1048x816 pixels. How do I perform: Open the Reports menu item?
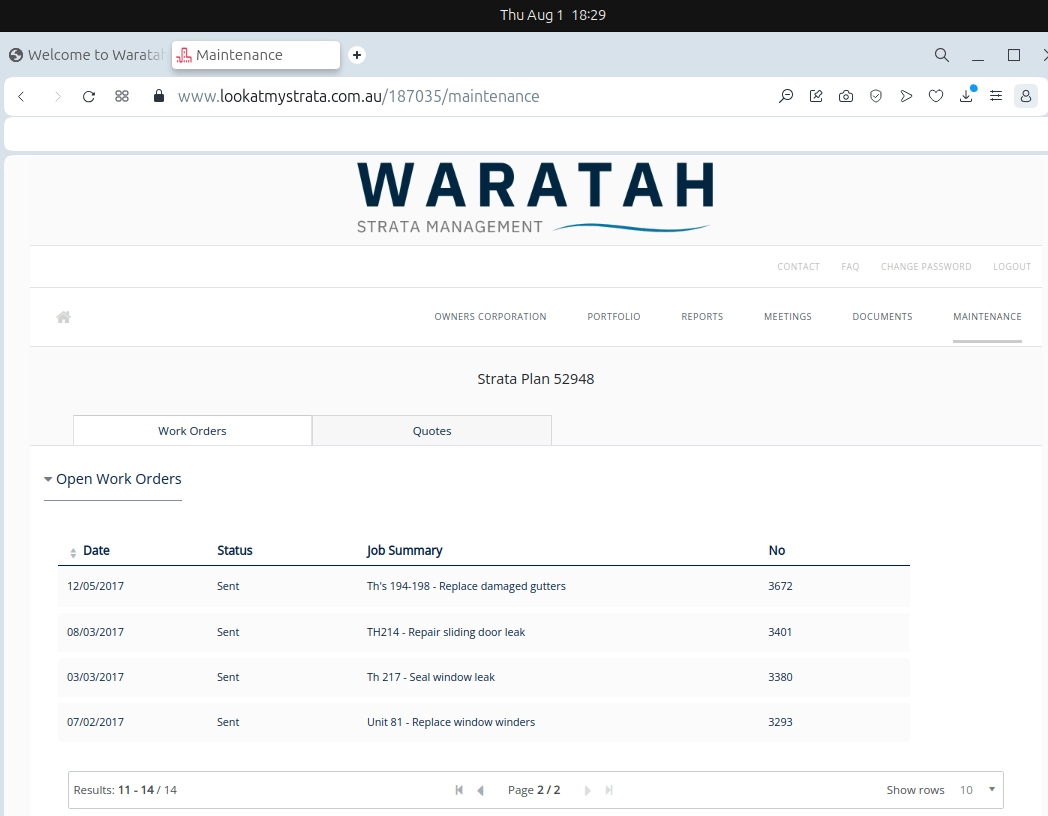702,317
